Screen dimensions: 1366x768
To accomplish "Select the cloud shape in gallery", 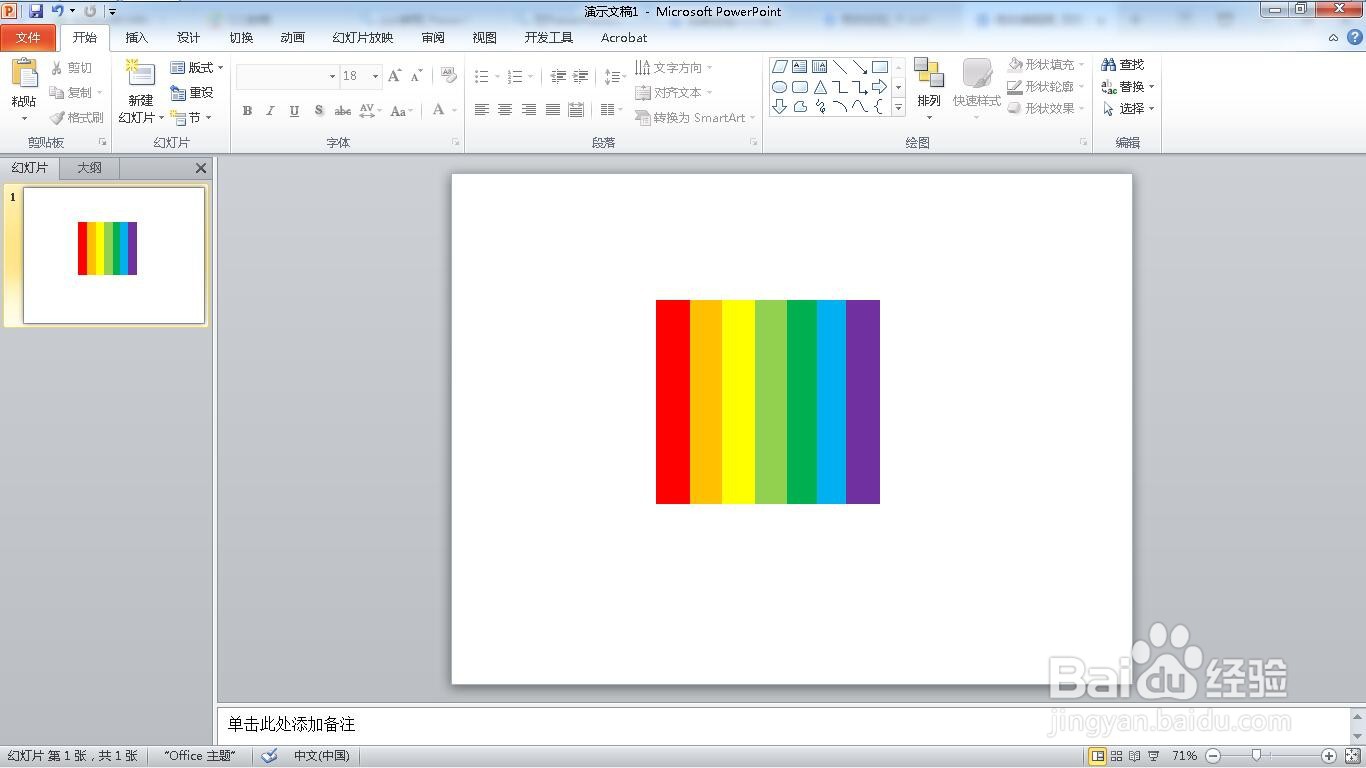I will coord(800,107).
